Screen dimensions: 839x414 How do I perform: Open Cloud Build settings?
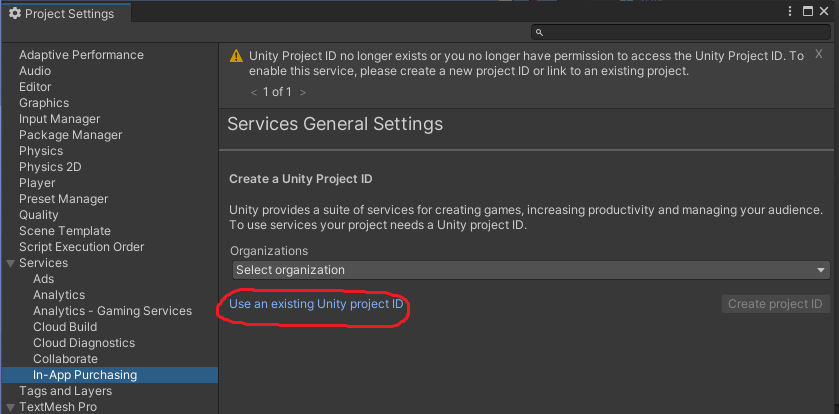click(x=65, y=327)
